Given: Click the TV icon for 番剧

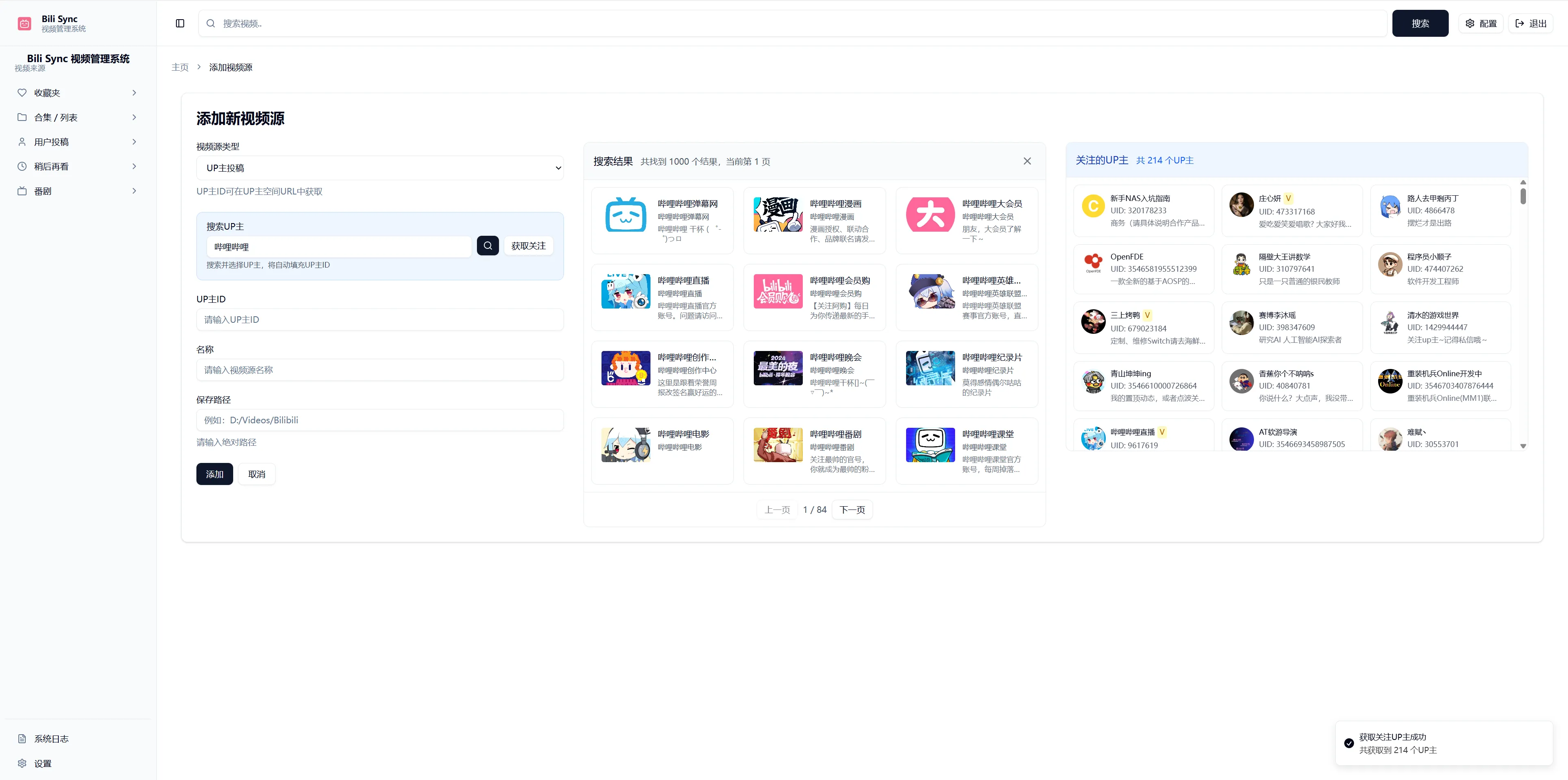Looking at the screenshot, I should (22, 191).
